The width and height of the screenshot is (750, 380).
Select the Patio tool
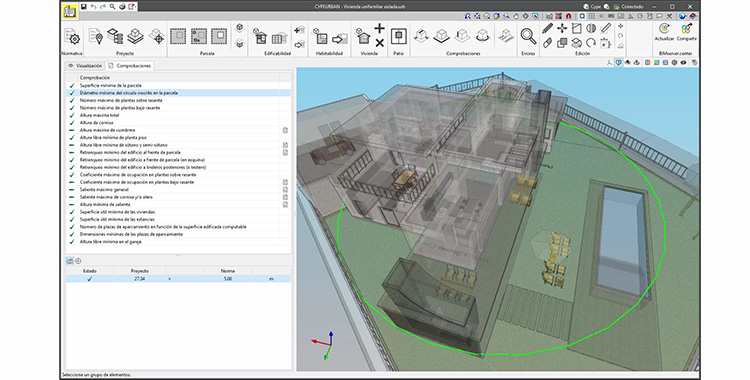398,36
